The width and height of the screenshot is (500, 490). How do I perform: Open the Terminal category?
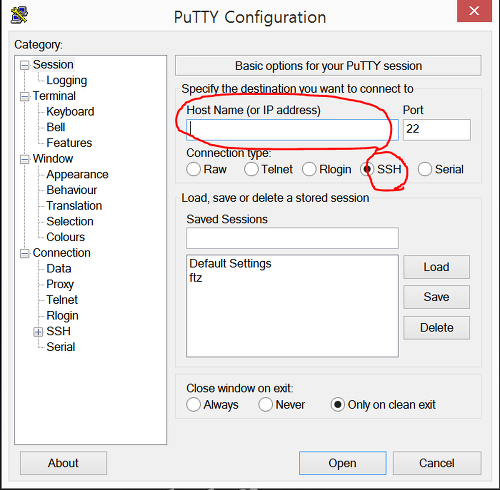54,96
